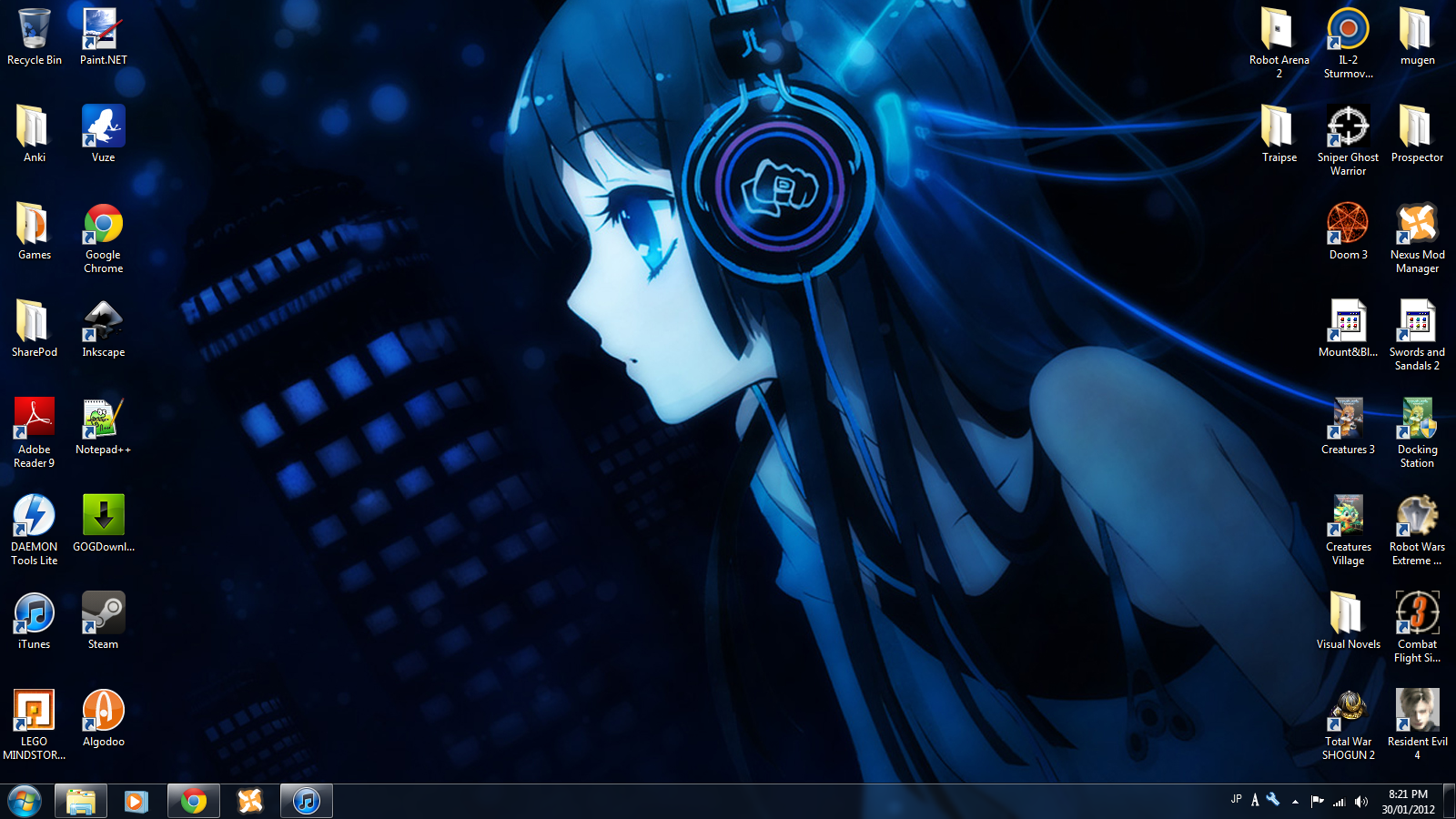Open the Vuze shortcut

(x=103, y=134)
